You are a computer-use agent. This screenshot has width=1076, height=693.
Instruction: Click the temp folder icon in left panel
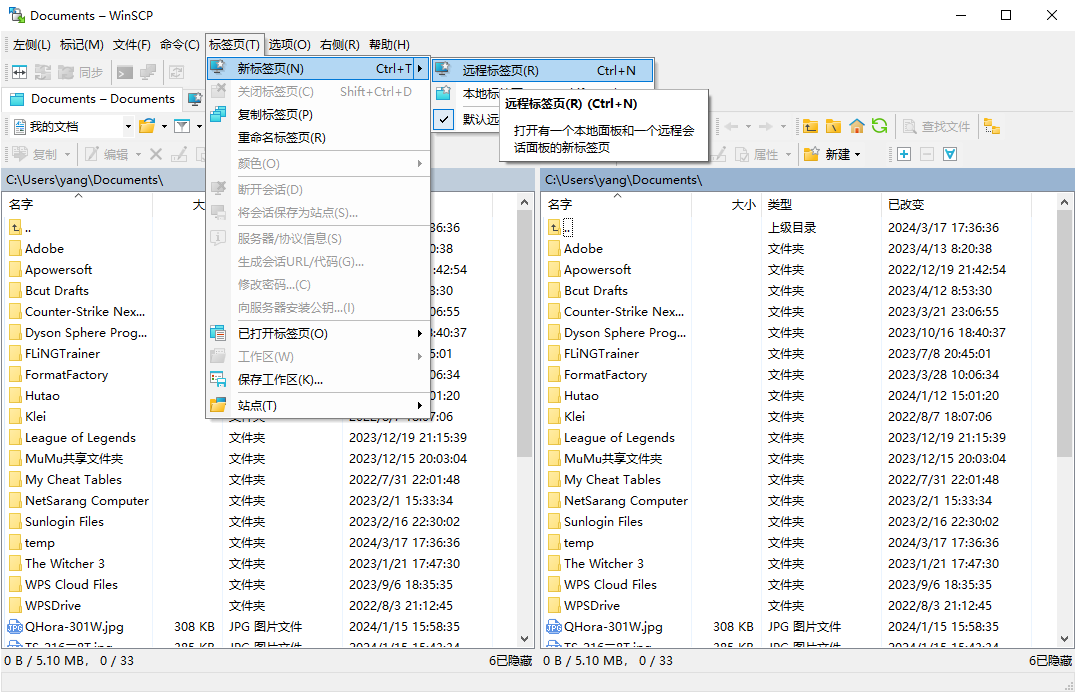click(x=15, y=543)
